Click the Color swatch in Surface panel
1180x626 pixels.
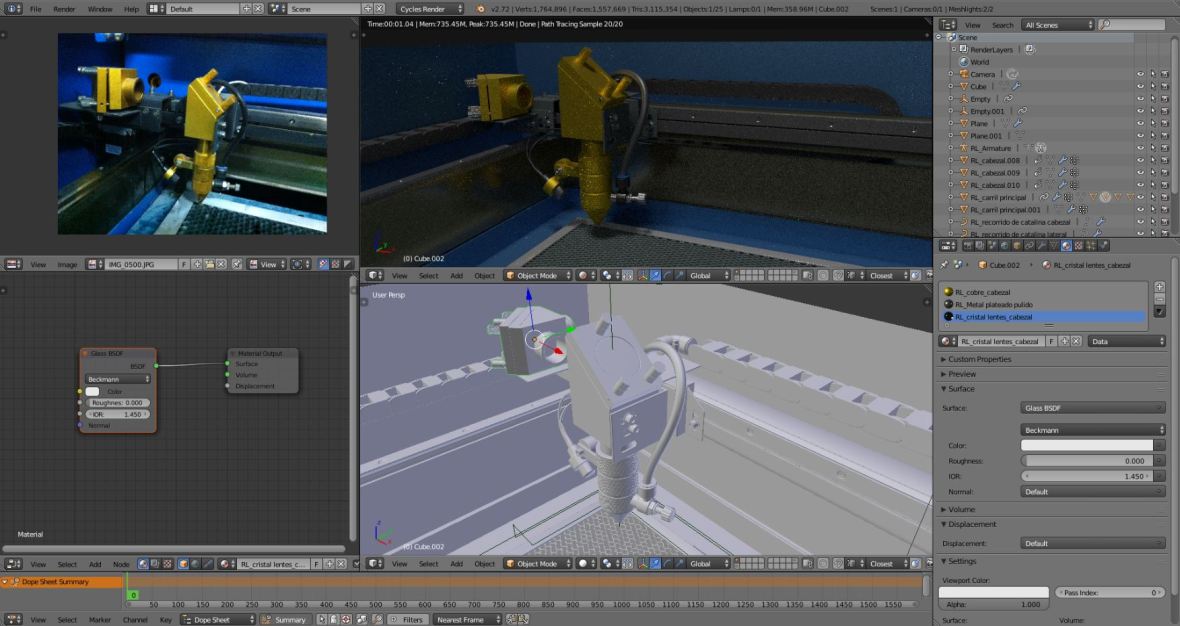pos(1092,445)
